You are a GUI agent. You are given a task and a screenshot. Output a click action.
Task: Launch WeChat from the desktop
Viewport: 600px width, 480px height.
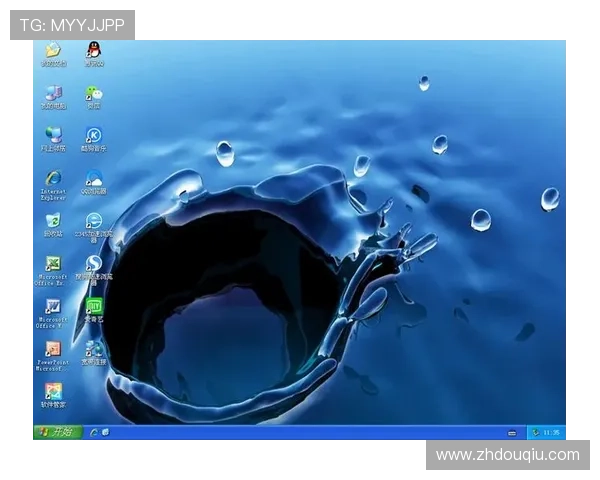[94, 94]
